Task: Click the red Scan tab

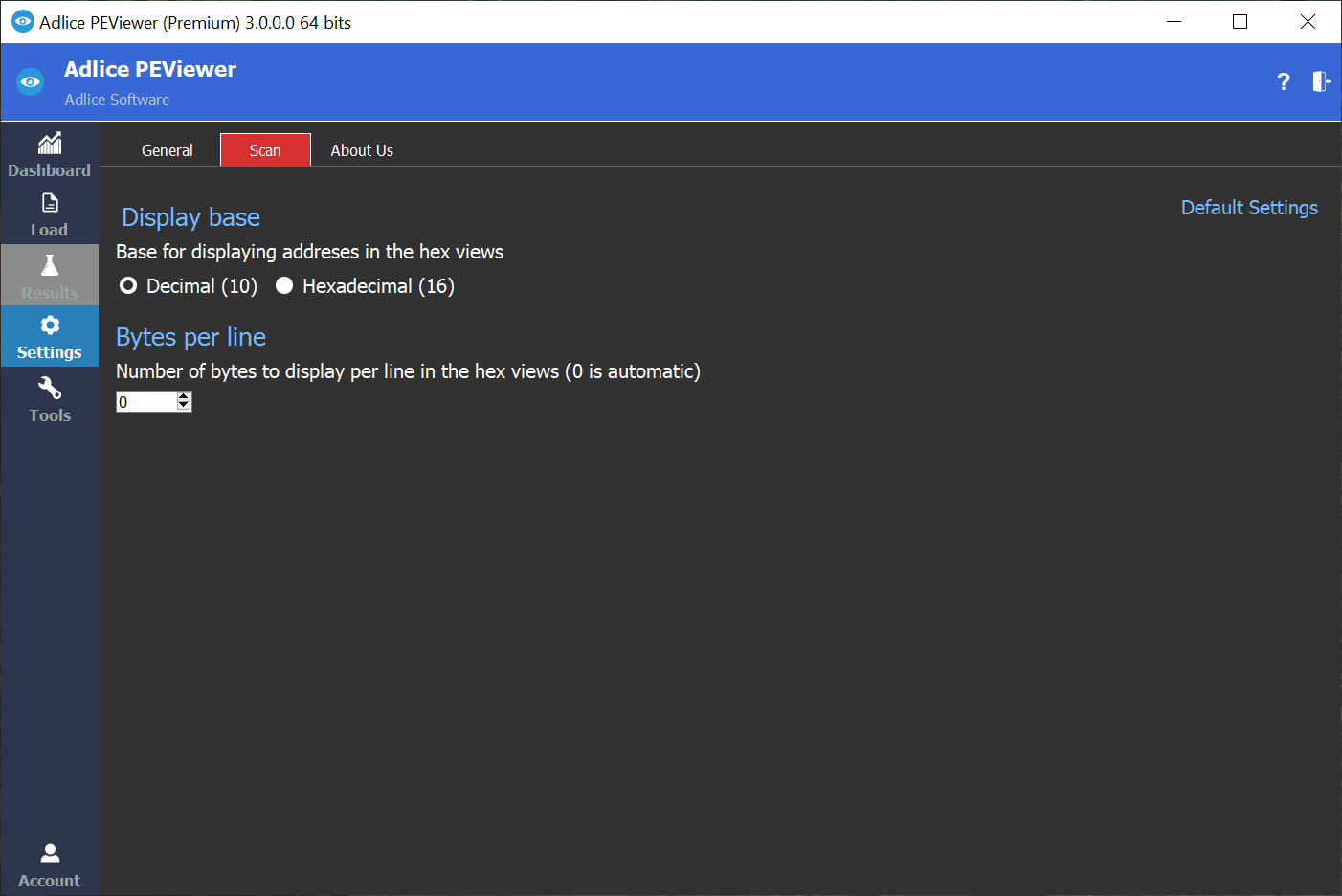Action: pyautogui.click(x=265, y=150)
